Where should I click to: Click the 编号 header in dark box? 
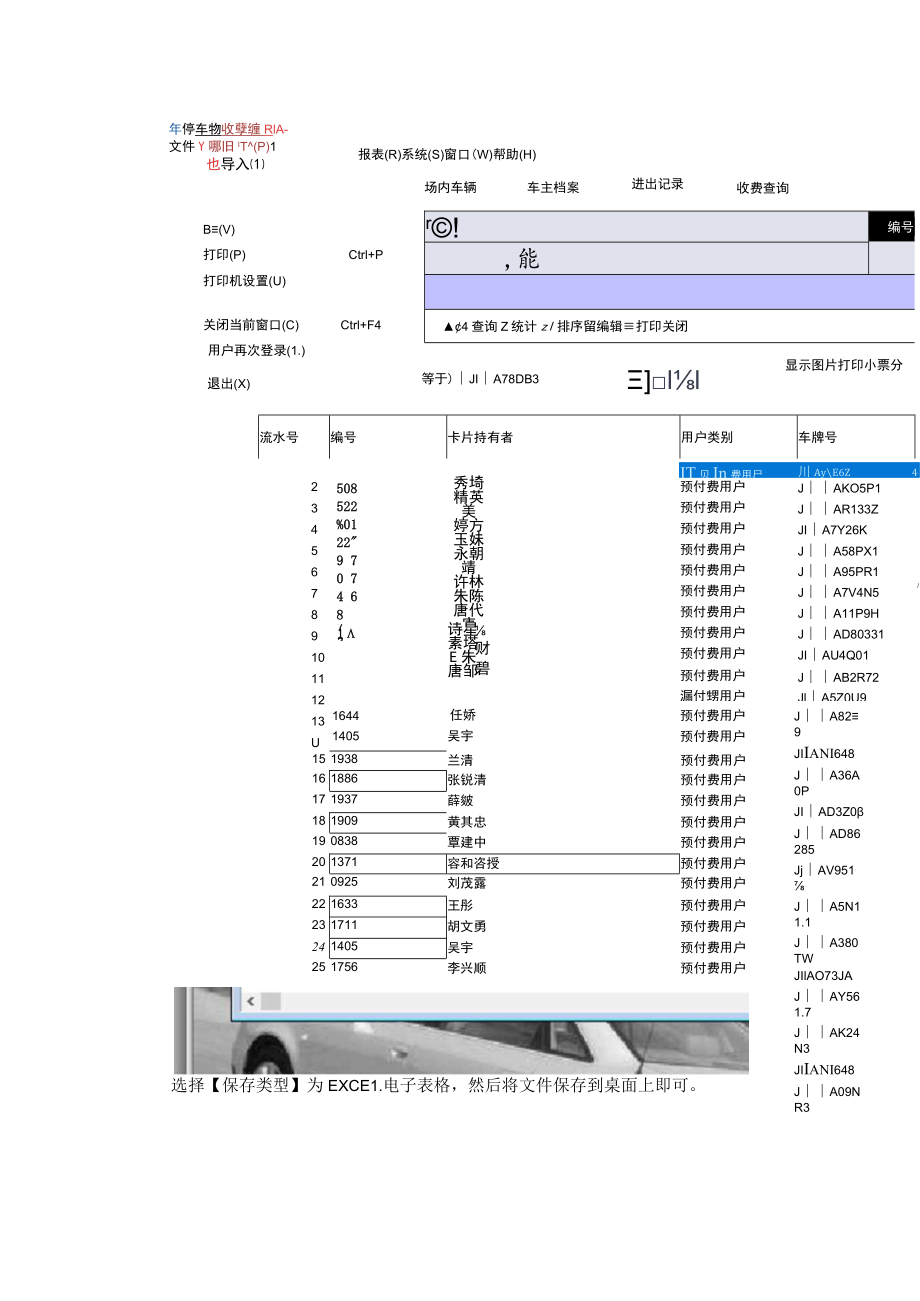click(901, 227)
